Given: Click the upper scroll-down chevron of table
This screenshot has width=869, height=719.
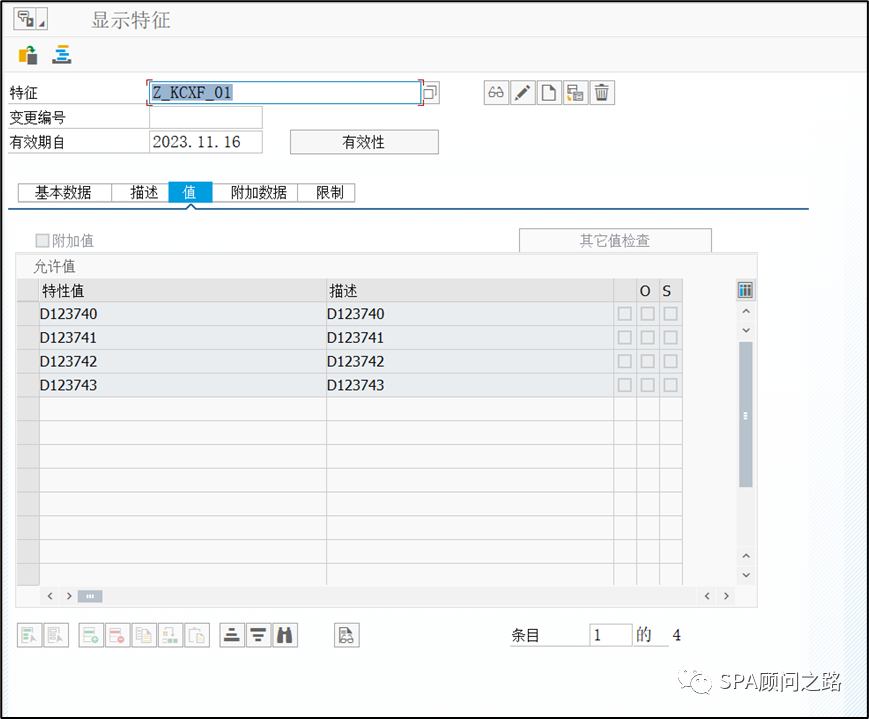Looking at the screenshot, I should click(x=746, y=330).
